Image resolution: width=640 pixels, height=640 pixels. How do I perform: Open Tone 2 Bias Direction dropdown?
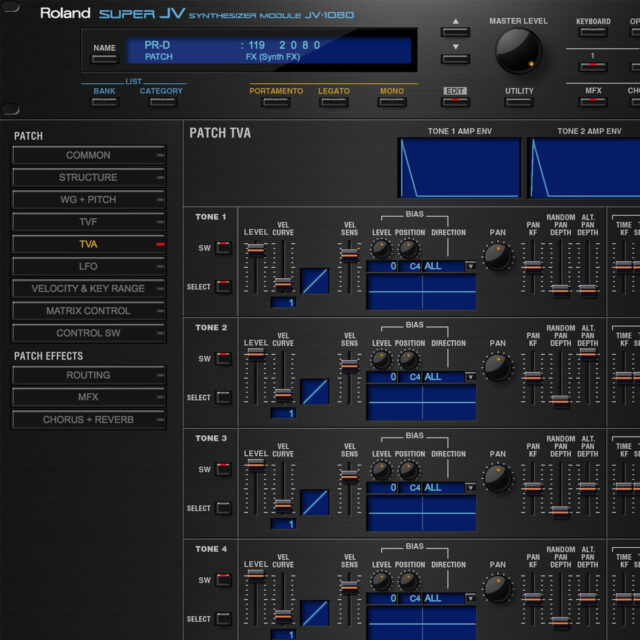tap(470, 377)
